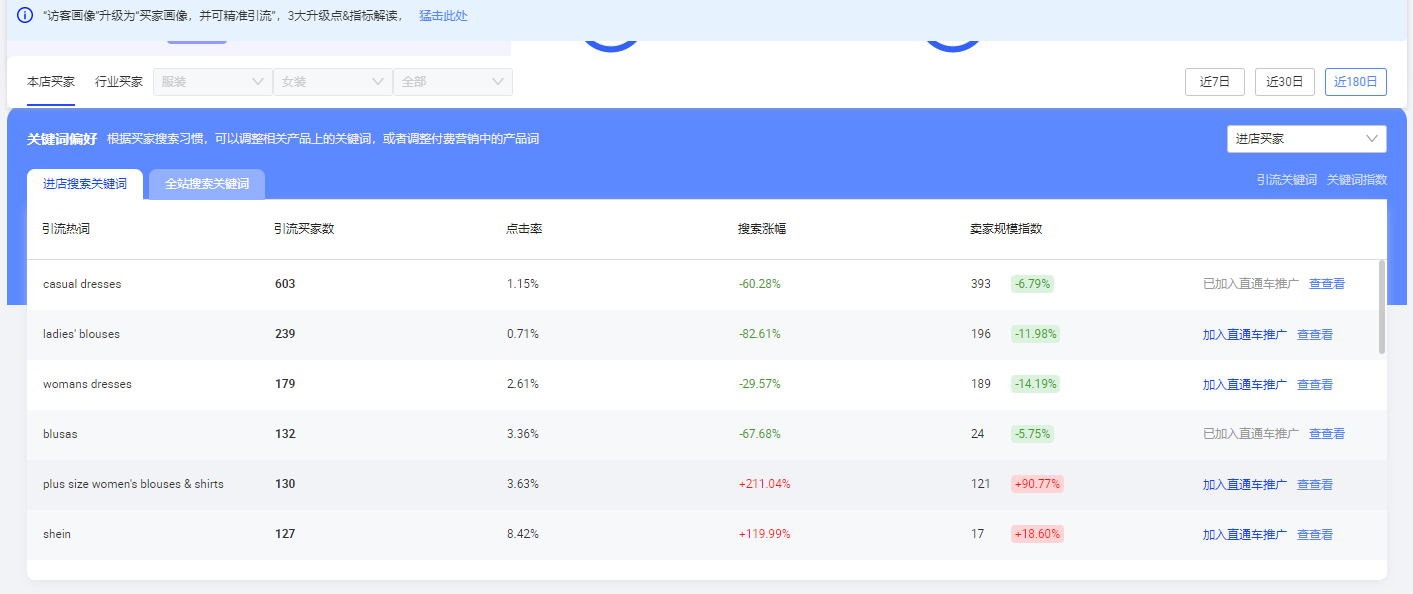Add ladies' blouses to 直通车推广
This screenshot has width=1413, height=594.
pyautogui.click(x=1244, y=334)
